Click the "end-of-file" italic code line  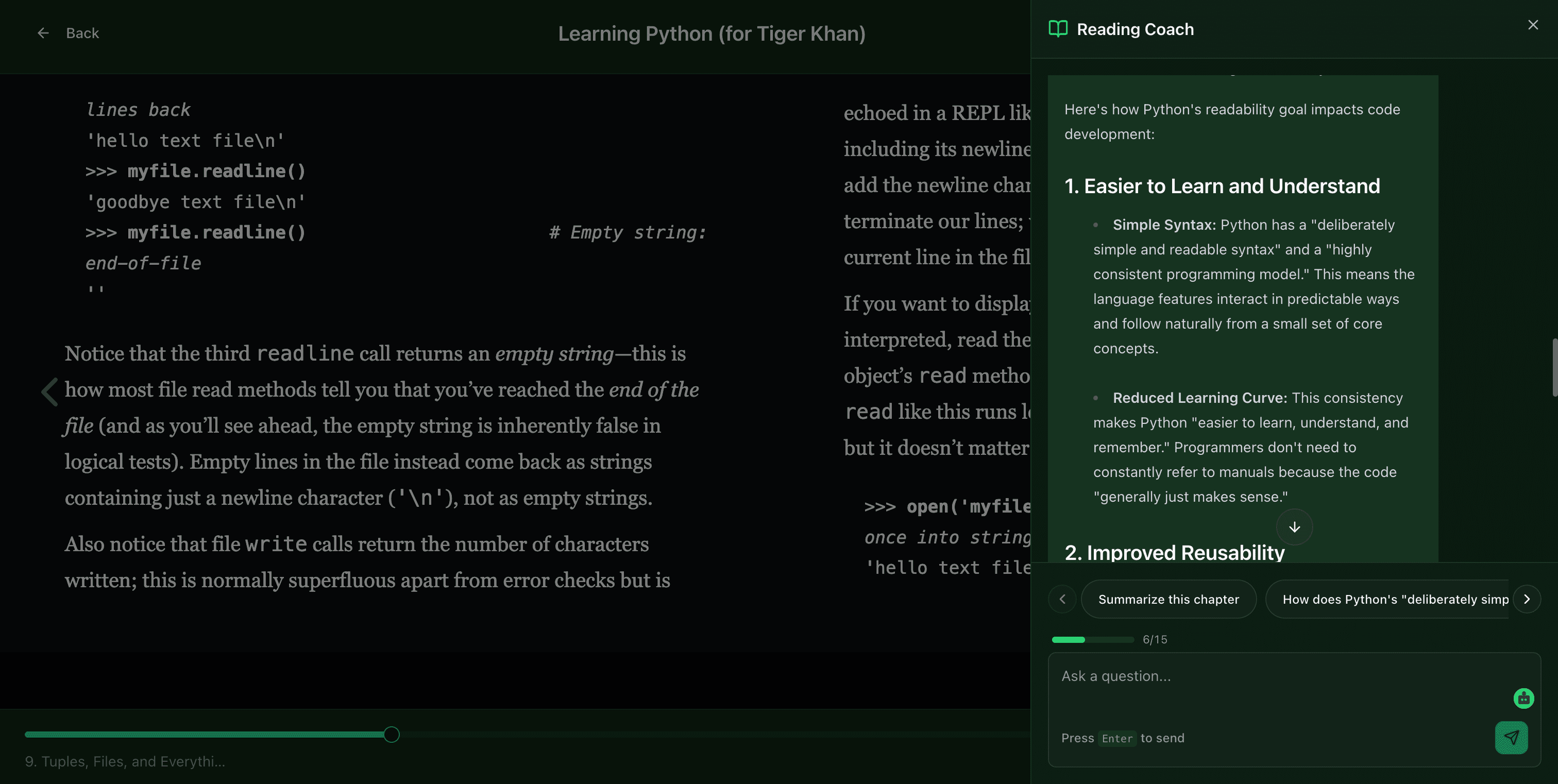click(143, 264)
